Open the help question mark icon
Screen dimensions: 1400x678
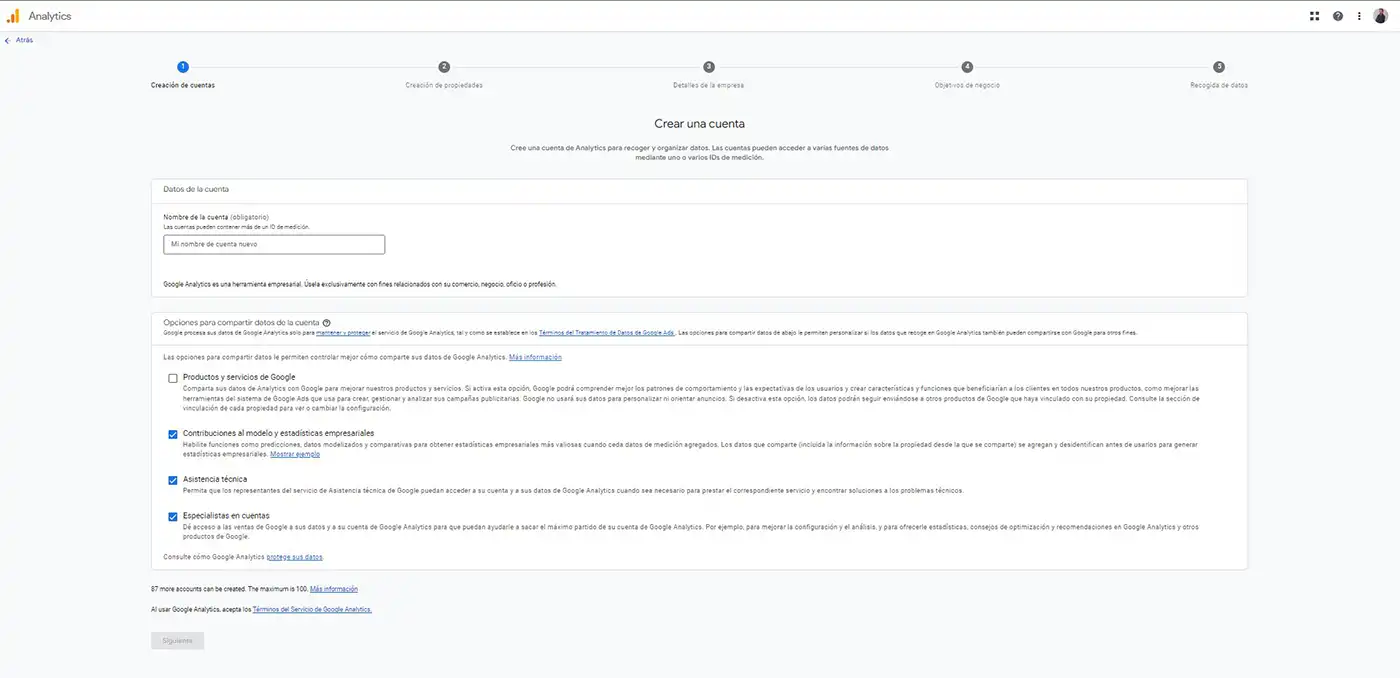click(1338, 16)
